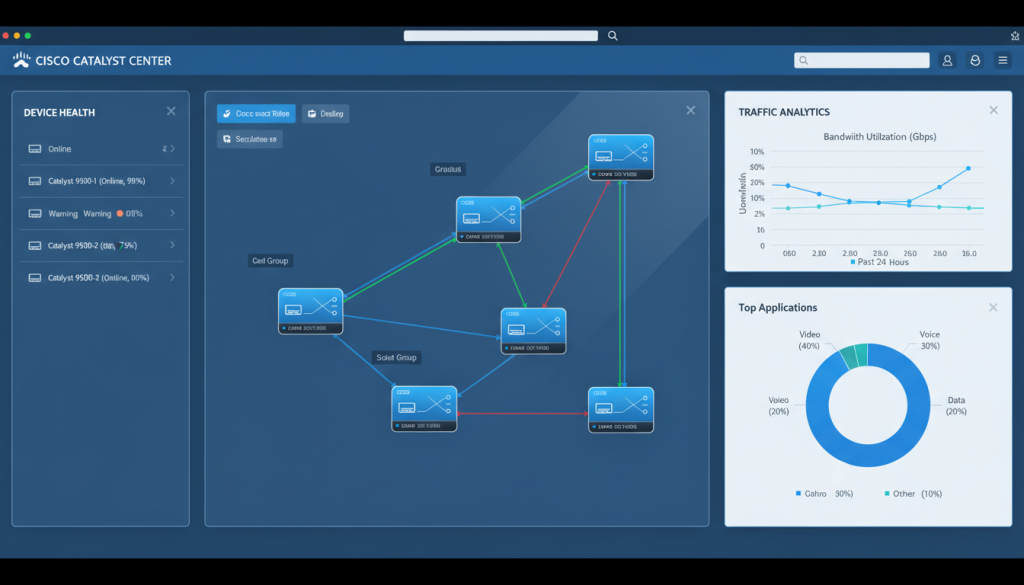
Task: Click the Gradius label in the topology
Action: [448, 169]
